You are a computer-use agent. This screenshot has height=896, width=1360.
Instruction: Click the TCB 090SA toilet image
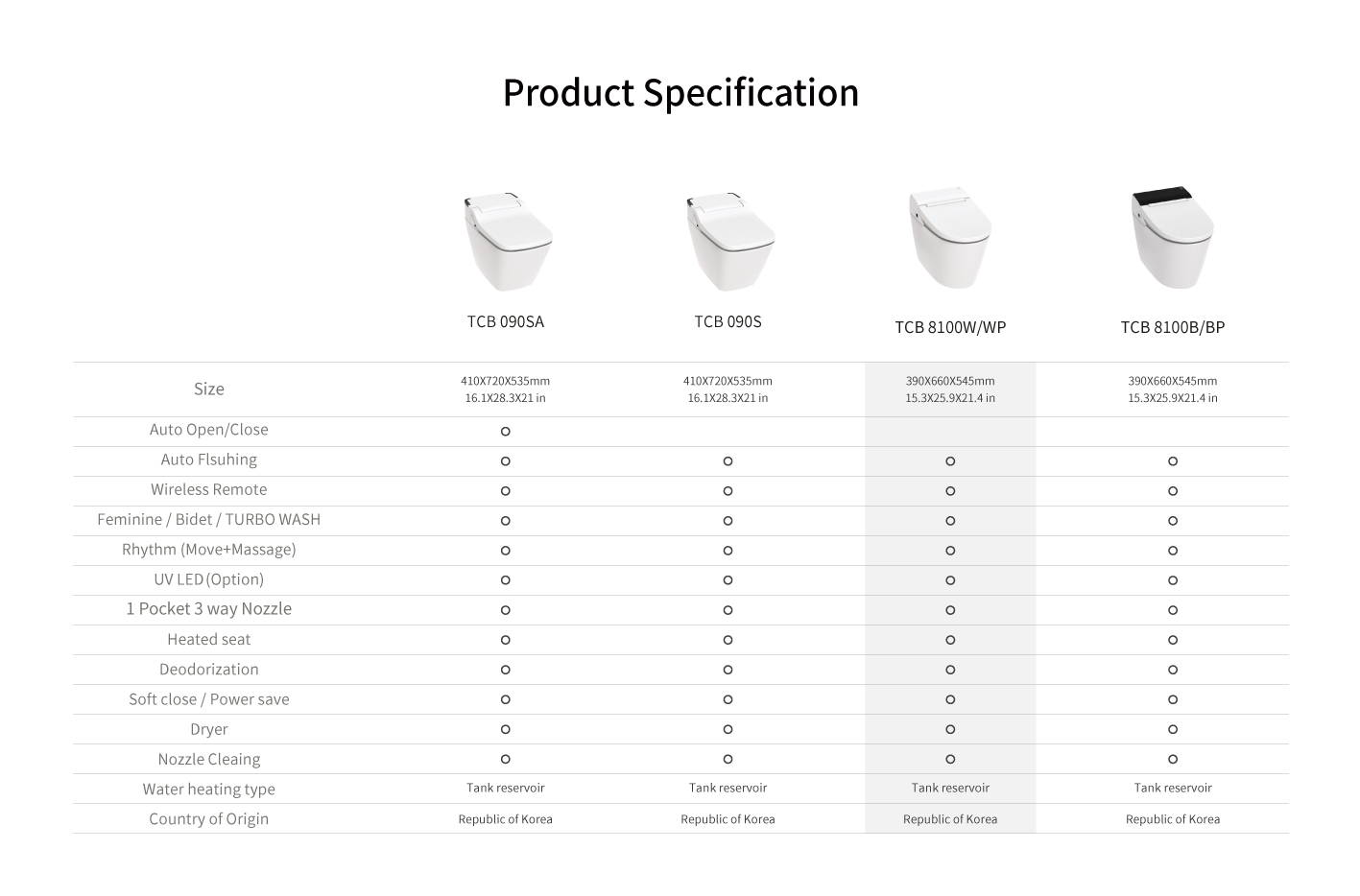(507, 241)
